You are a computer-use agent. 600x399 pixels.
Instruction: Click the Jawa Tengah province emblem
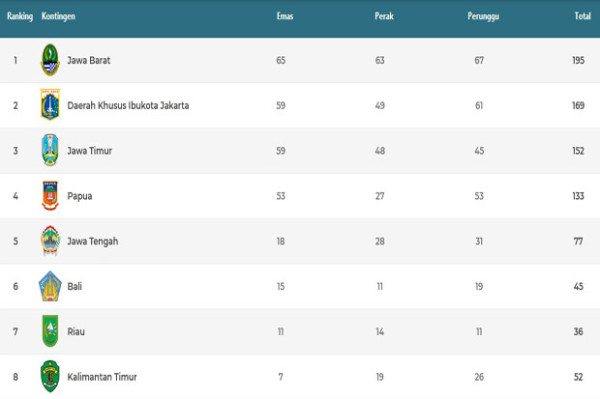coord(50,241)
